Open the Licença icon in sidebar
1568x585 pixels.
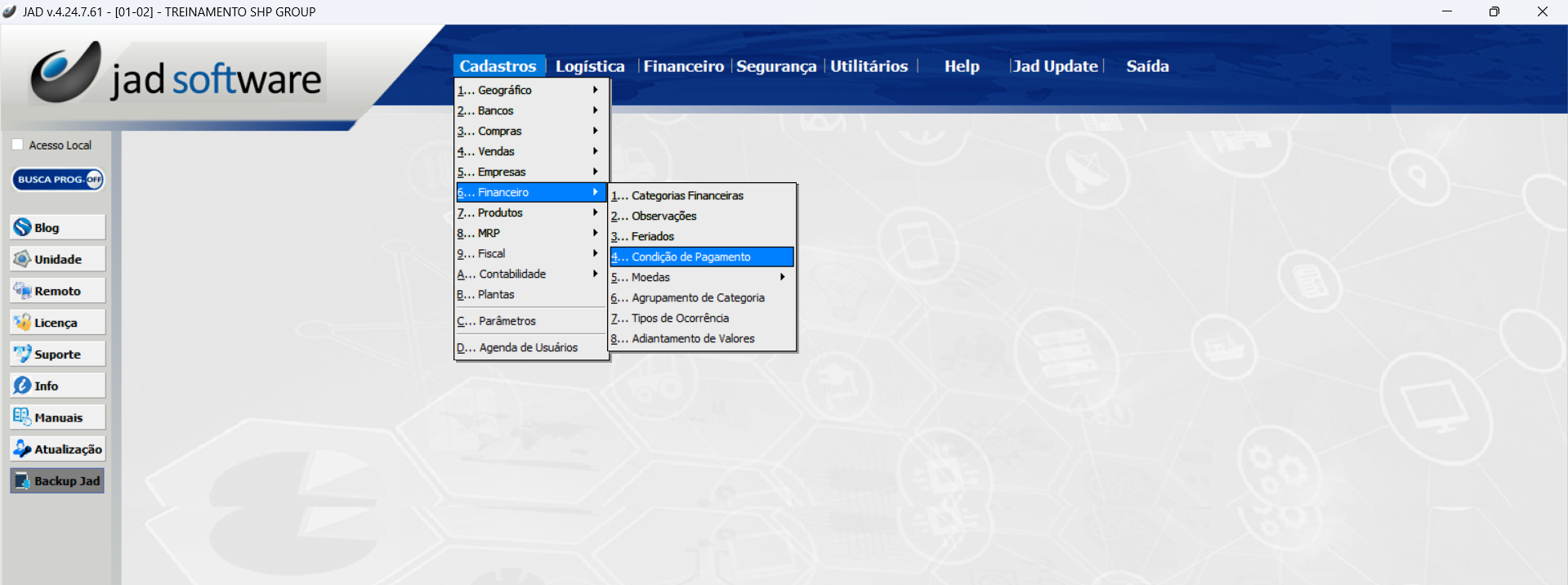point(23,323)
